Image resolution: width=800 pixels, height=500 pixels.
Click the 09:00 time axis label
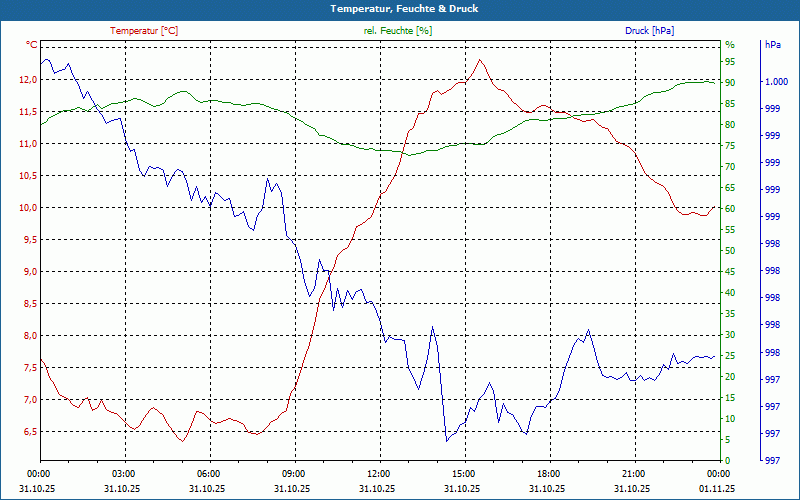[295, 473]
